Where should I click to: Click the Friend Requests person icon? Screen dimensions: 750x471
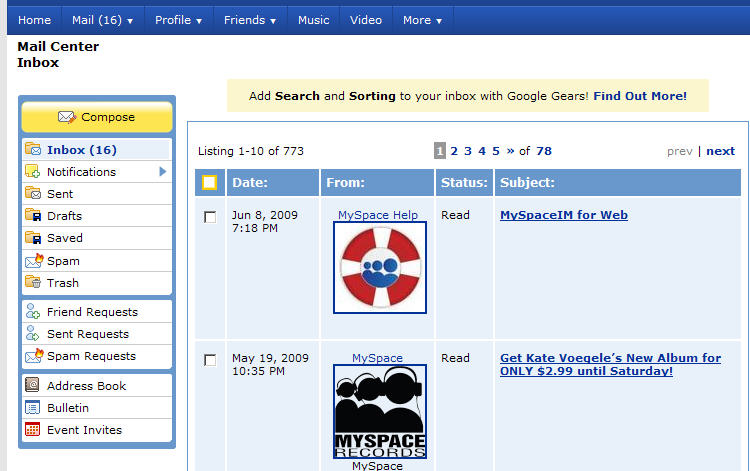pos(33,311)
